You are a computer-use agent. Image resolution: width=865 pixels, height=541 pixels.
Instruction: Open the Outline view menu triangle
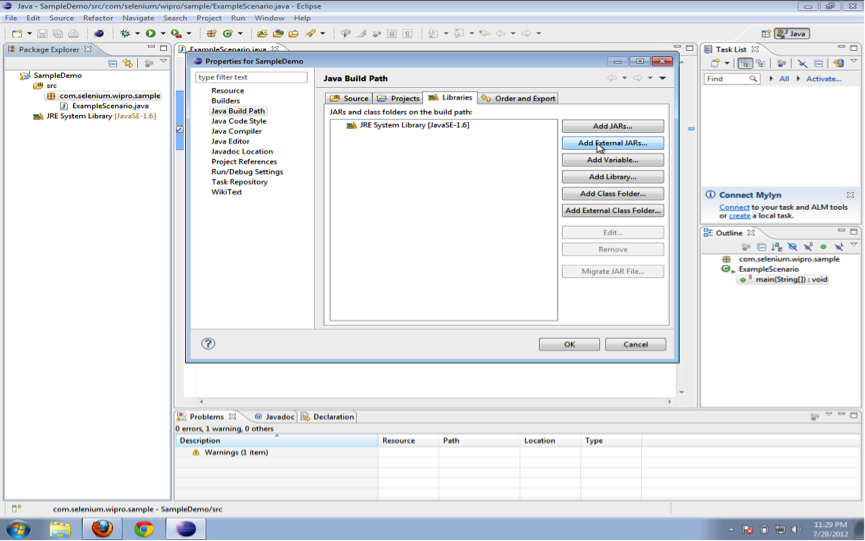853,244
